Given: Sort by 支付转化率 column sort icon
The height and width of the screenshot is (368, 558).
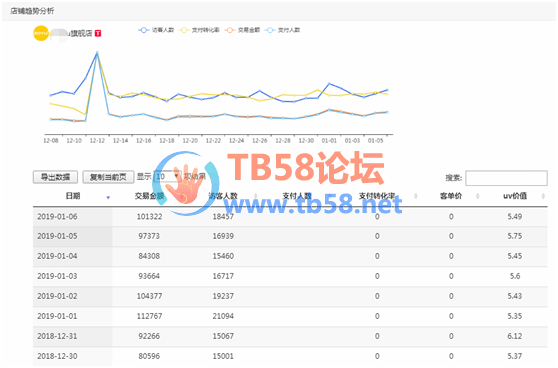Looking at the screenshot, I should pos(415,196).
